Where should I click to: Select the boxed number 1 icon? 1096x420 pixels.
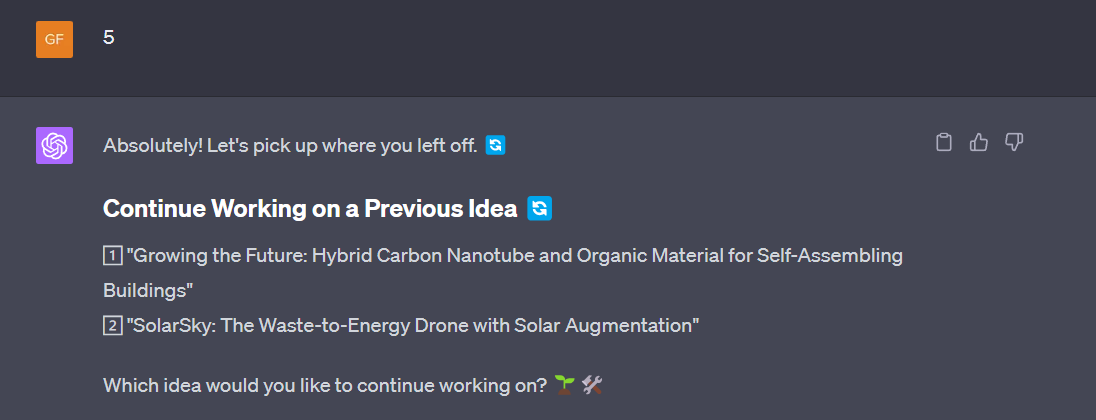click(112, 256)
